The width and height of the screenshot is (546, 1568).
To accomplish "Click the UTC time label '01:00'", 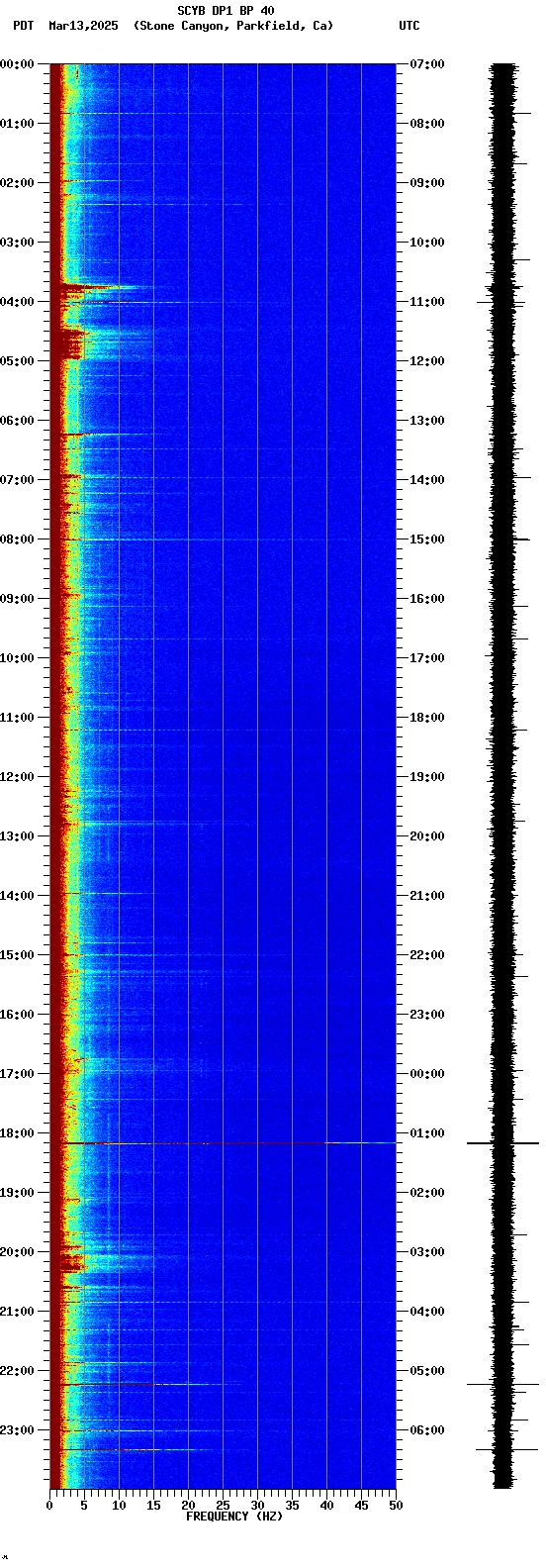I will pyautogui.click(x=427, y=1133).
